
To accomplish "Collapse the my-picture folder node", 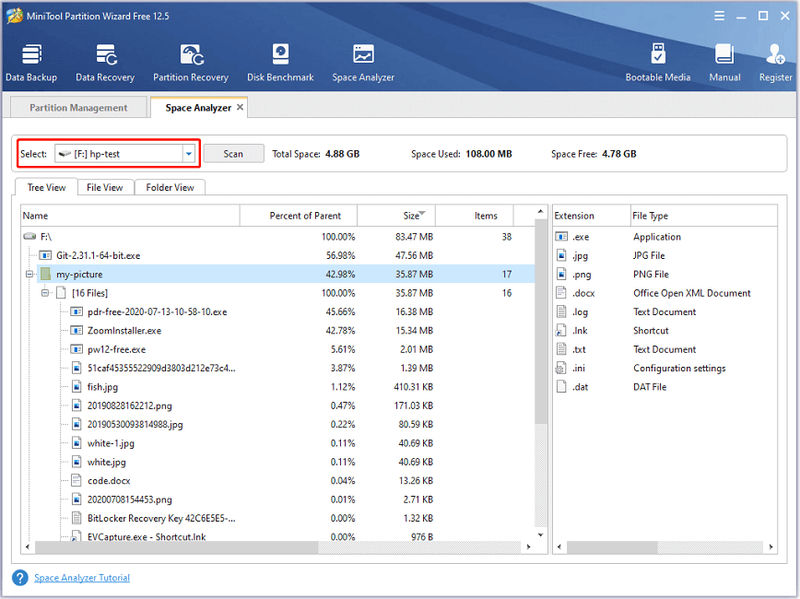I will point(30,274).
